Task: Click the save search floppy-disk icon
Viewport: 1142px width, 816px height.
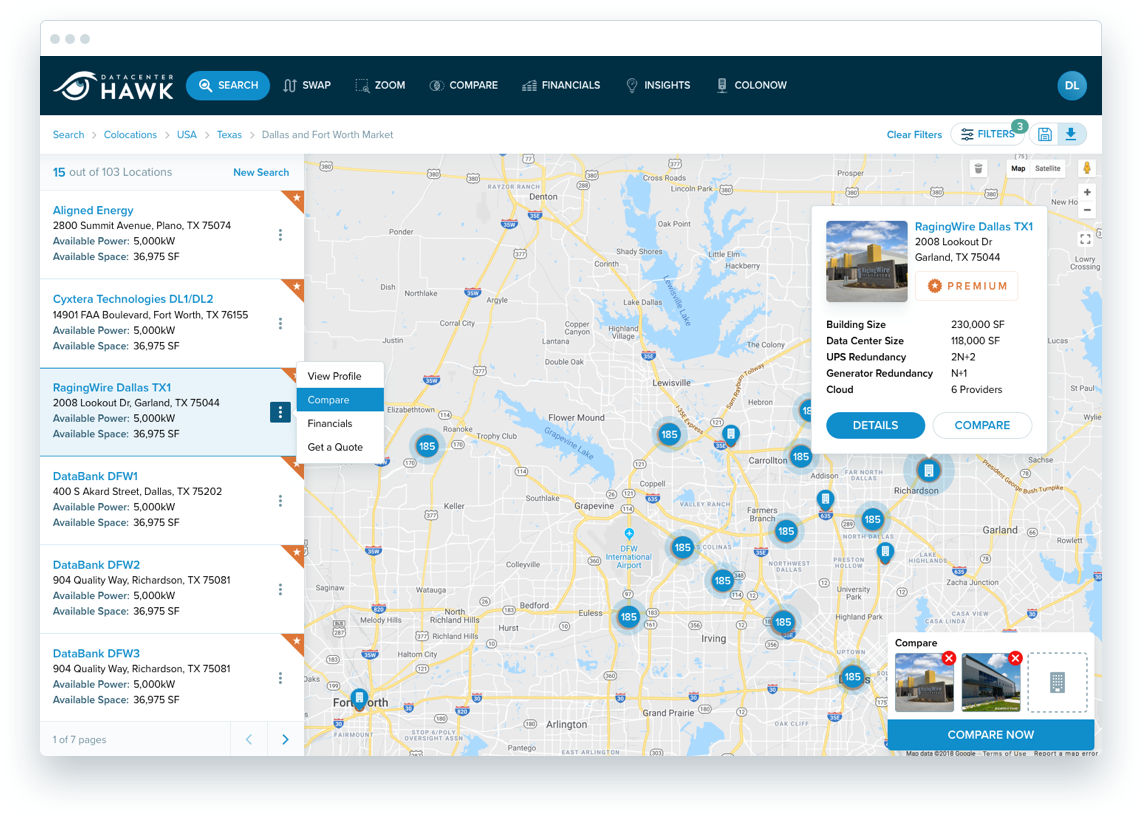Action: (x=1044, y=134)
